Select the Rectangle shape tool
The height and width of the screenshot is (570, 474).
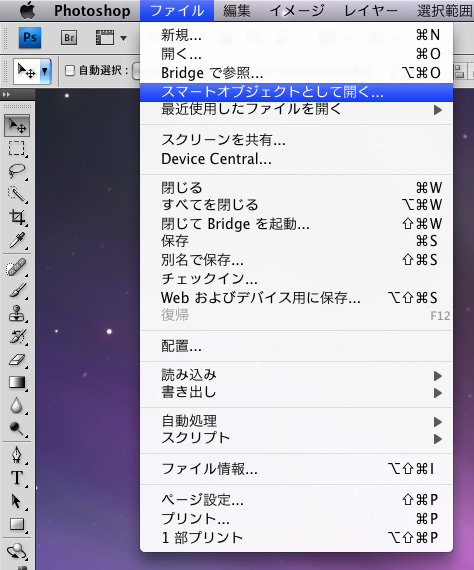pyautogui.click(x=17, y=524)
